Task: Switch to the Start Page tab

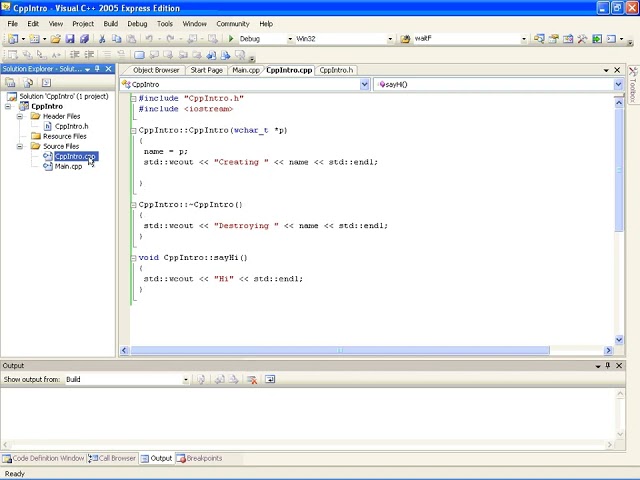Action: (207, 70)
